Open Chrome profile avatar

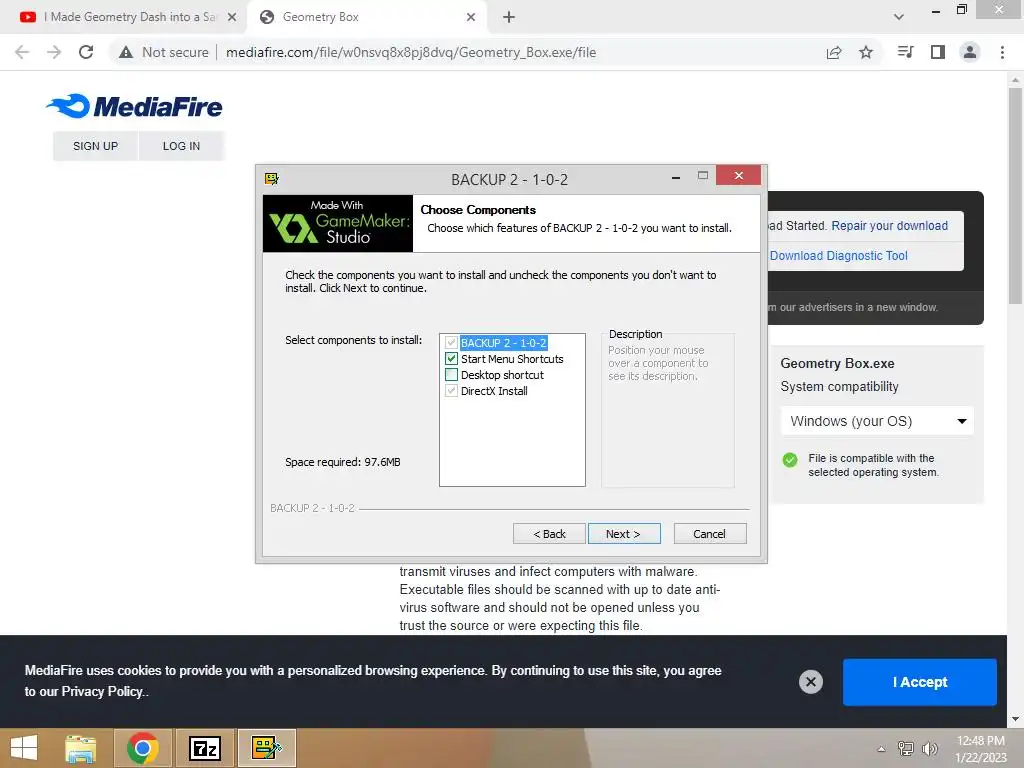tap(970, 52)
